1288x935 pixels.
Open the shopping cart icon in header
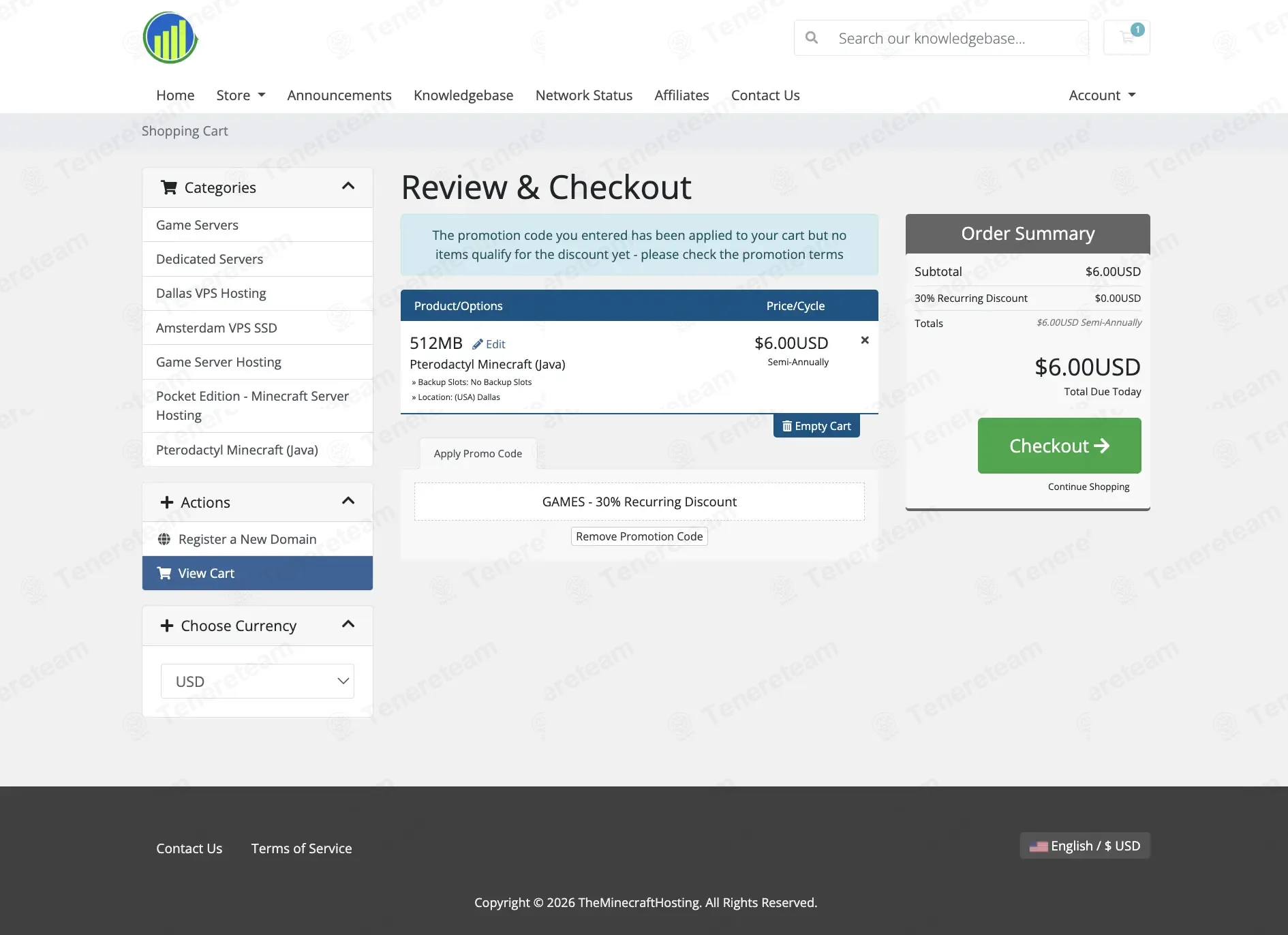pos(1126,37)
